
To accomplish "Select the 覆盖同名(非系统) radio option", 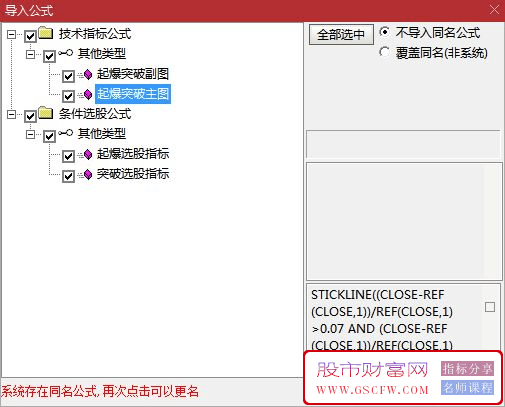I will point(384,52).
